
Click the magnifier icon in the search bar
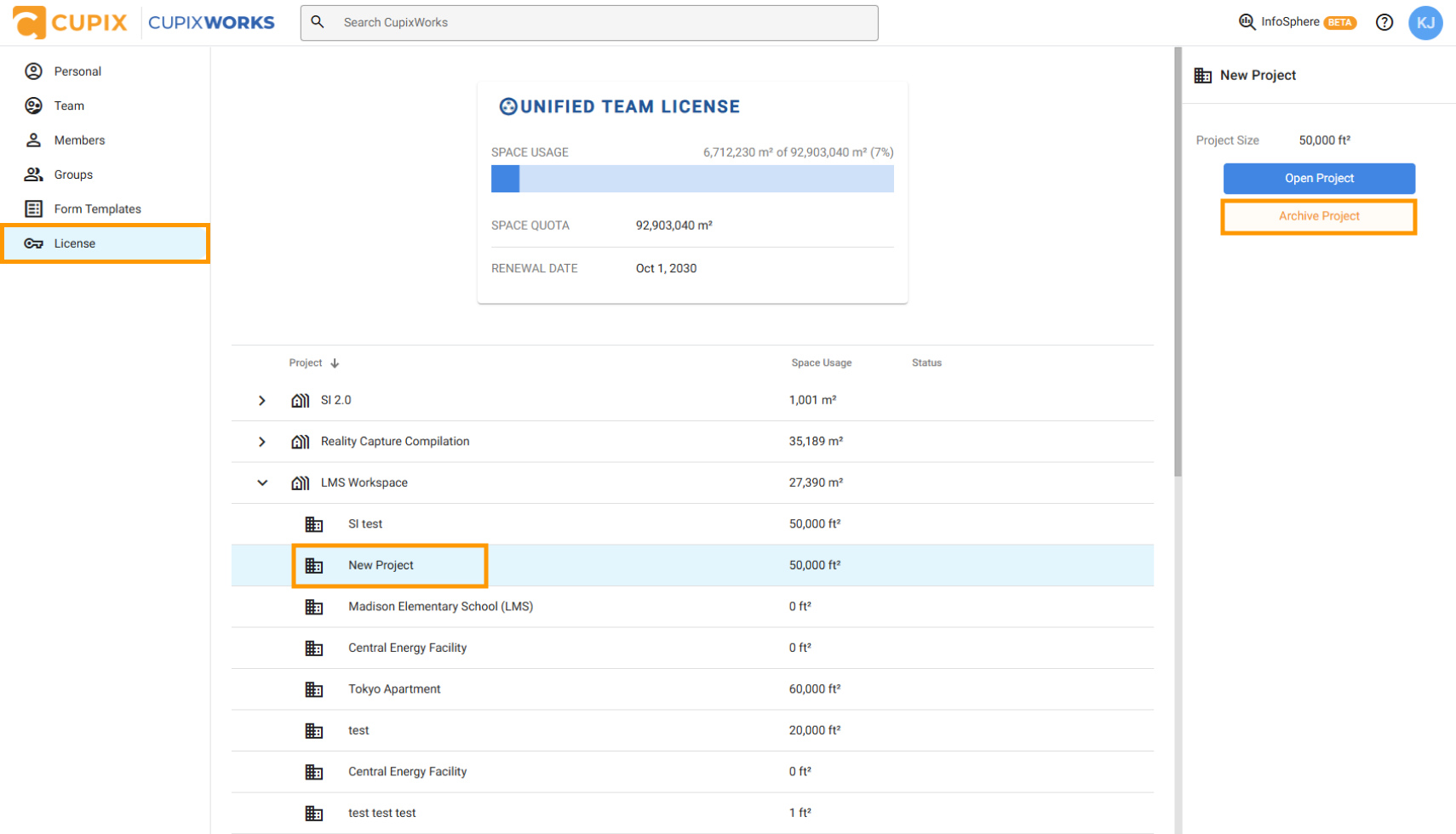(x=318, y=22)
